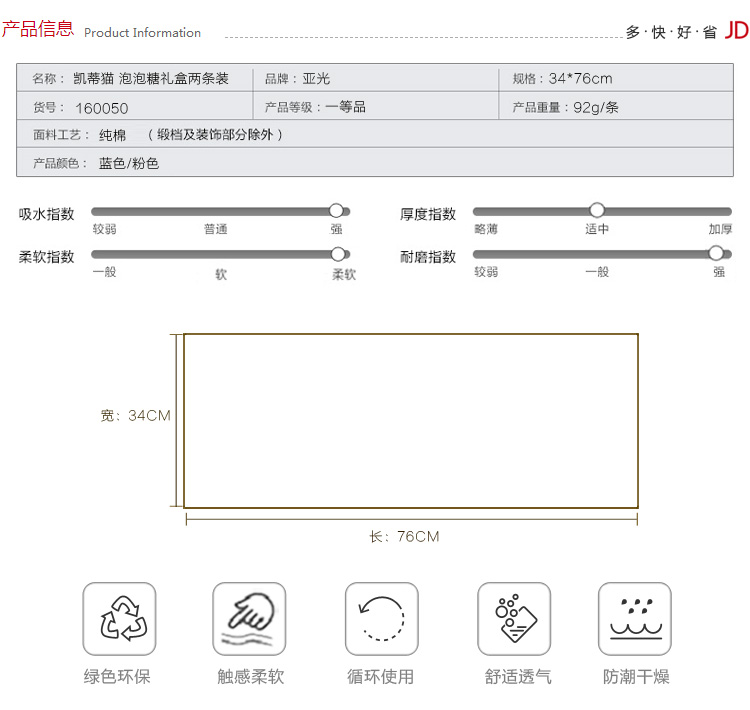Click the circular reuse arrow icon
The width and height of the screenshot is (750, 710).
[x=381, y=619]
